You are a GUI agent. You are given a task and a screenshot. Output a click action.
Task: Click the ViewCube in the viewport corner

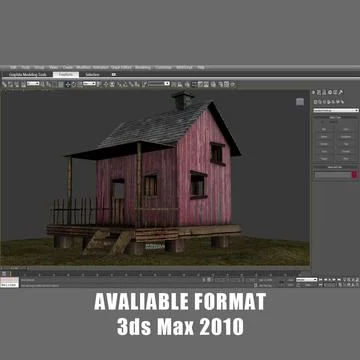coord(300,102)
